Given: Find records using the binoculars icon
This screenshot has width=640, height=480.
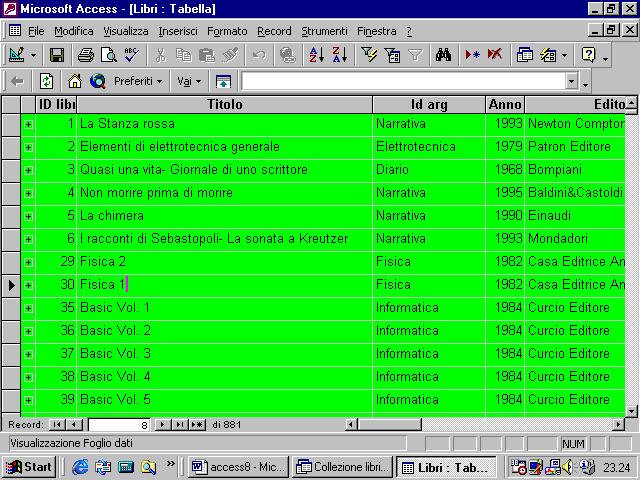Looking at the screenshot, I should click(x=443, y=55).
